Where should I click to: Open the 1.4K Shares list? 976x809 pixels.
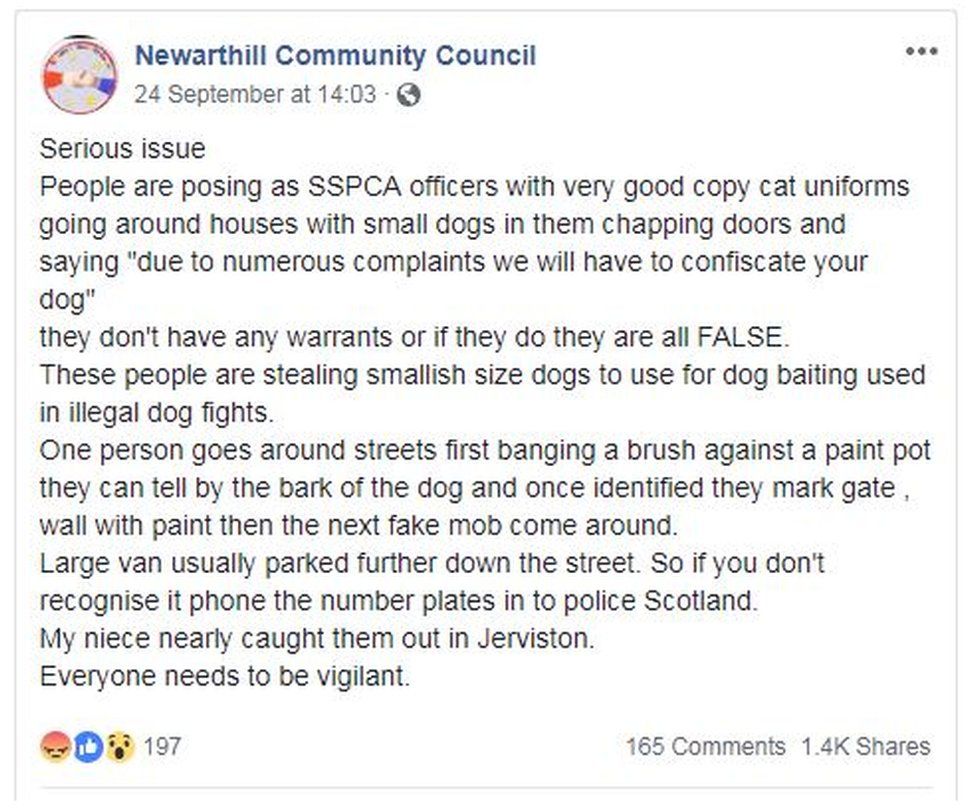click(862, 746)
